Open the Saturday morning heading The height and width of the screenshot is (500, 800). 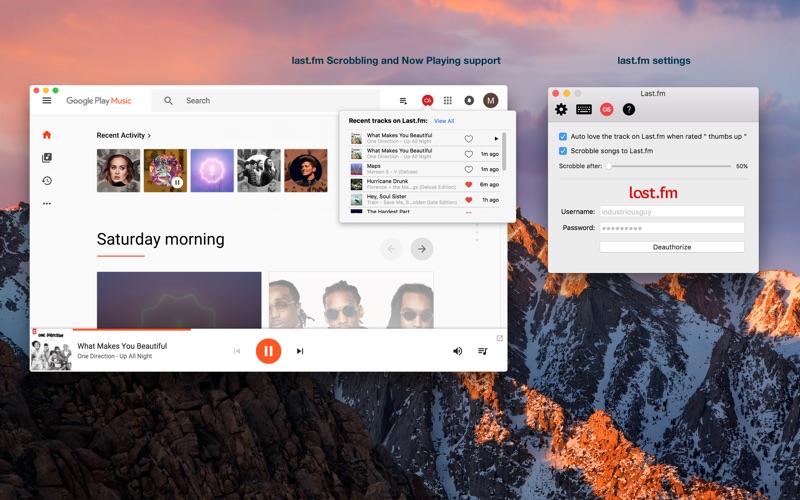pyautogui.click(x=161, y=239)
